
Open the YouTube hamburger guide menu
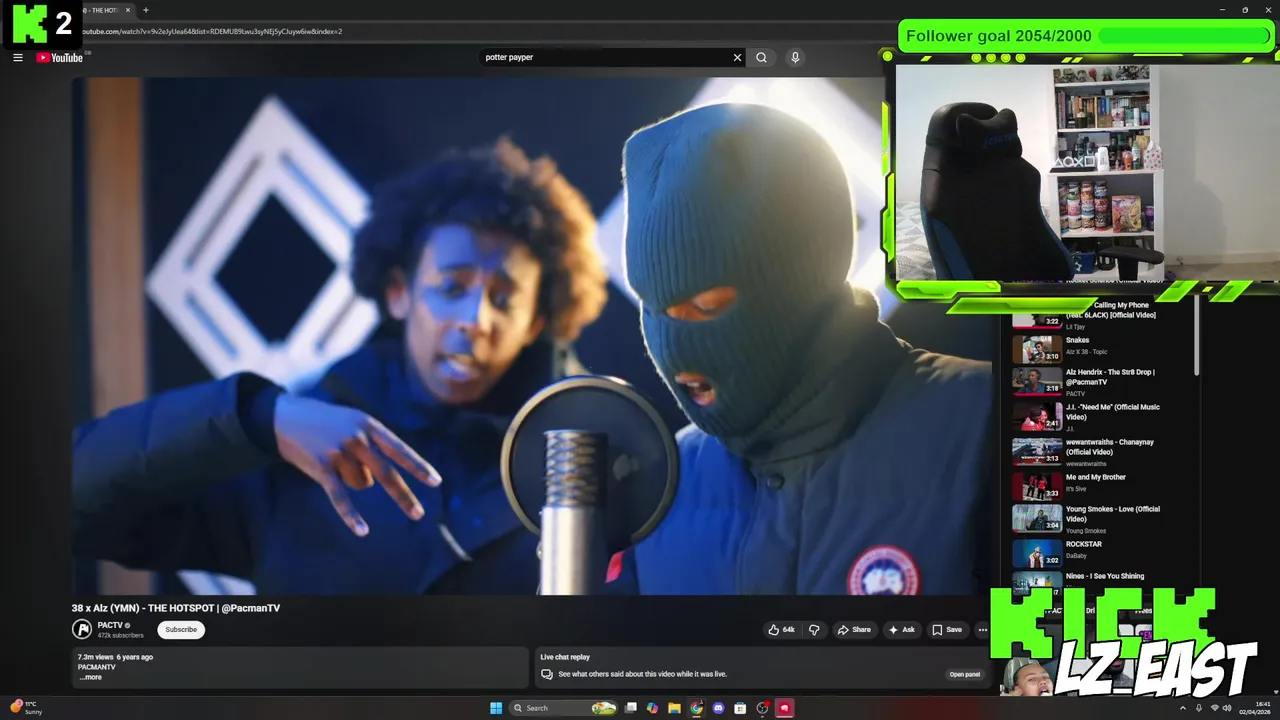tap(17, 58)
